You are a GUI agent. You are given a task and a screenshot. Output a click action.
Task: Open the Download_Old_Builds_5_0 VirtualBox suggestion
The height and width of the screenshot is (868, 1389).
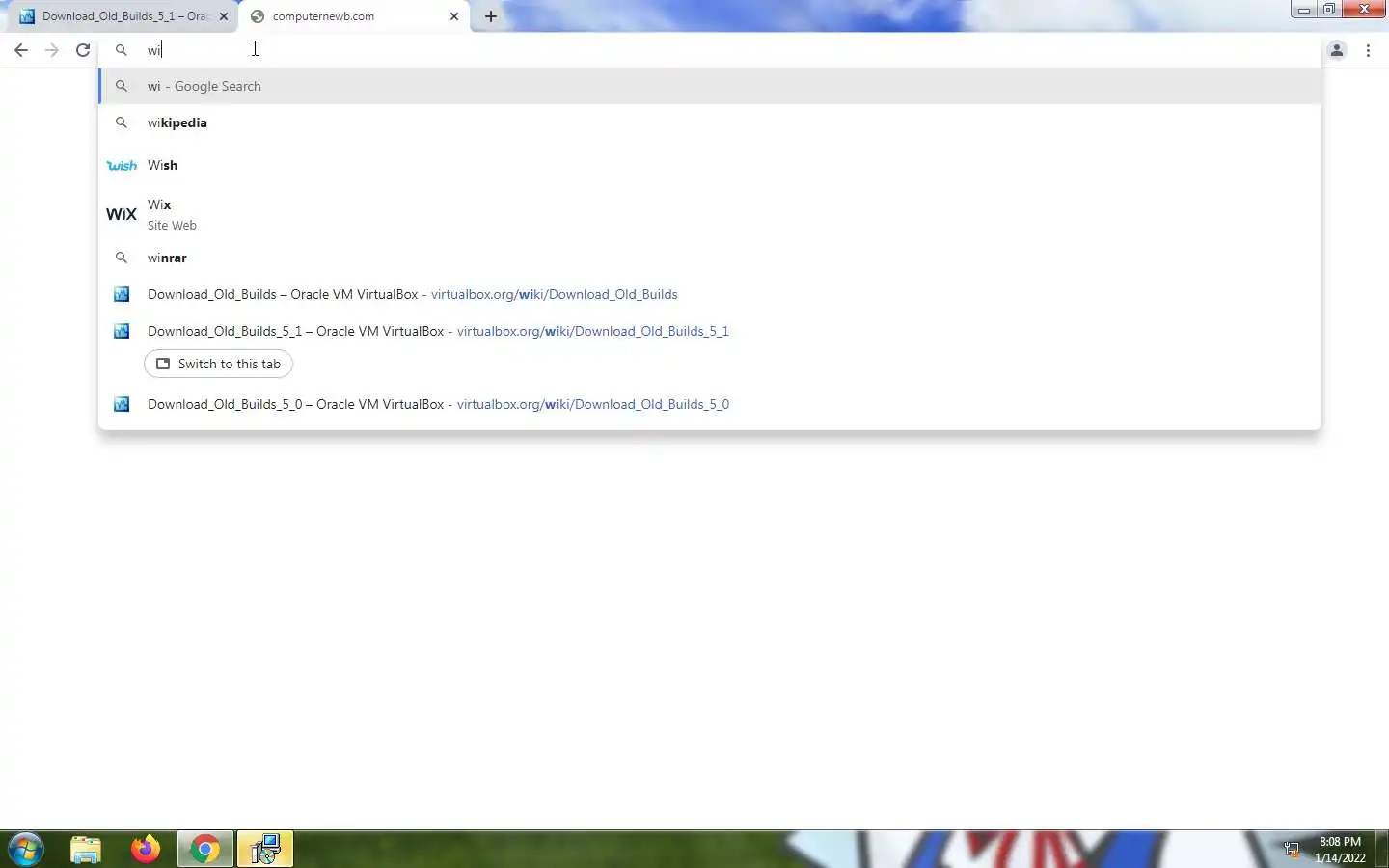[x=710, y=404]
